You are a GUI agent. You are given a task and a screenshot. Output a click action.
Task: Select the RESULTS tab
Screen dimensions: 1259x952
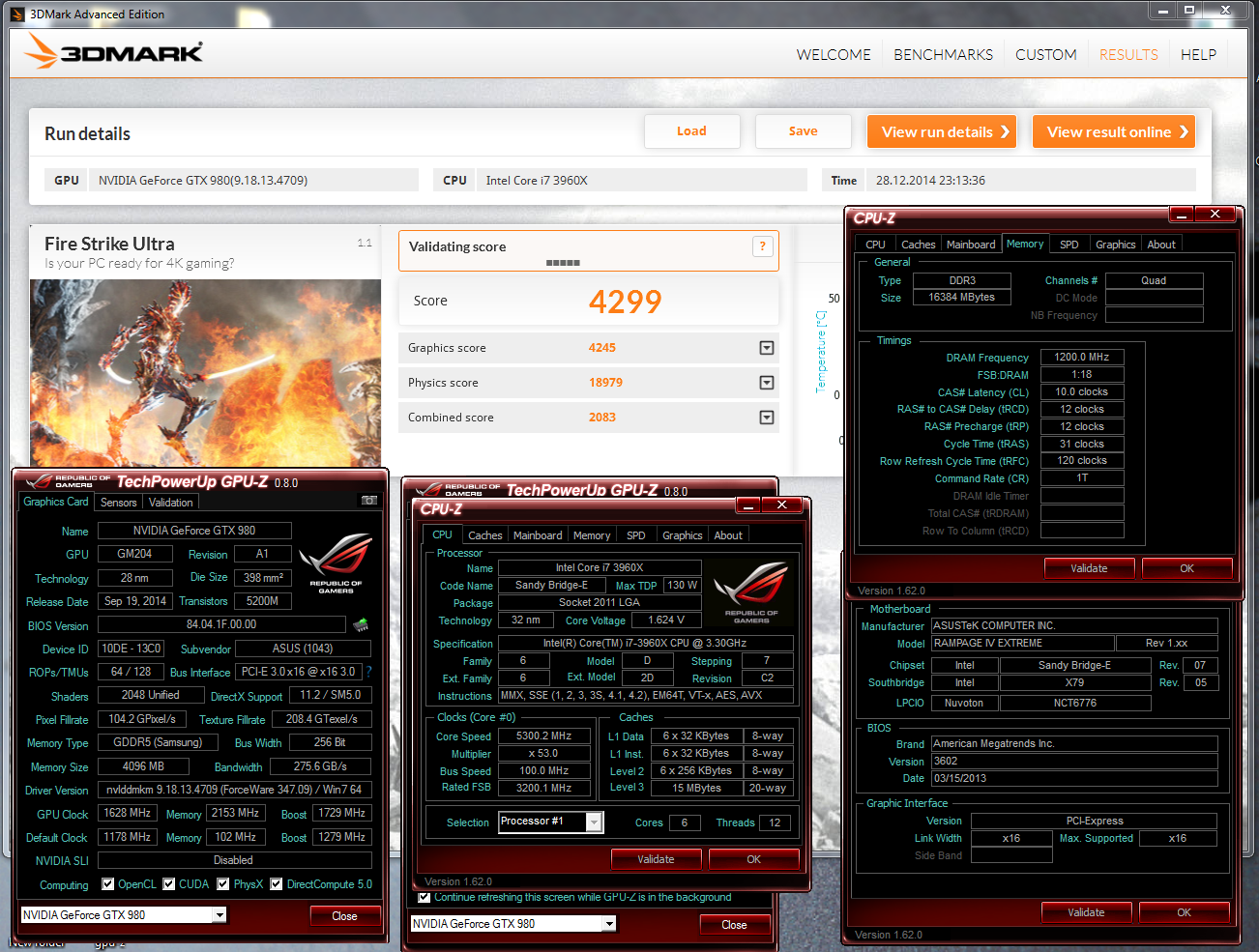pyautogui.click(x=1128, y=55)
